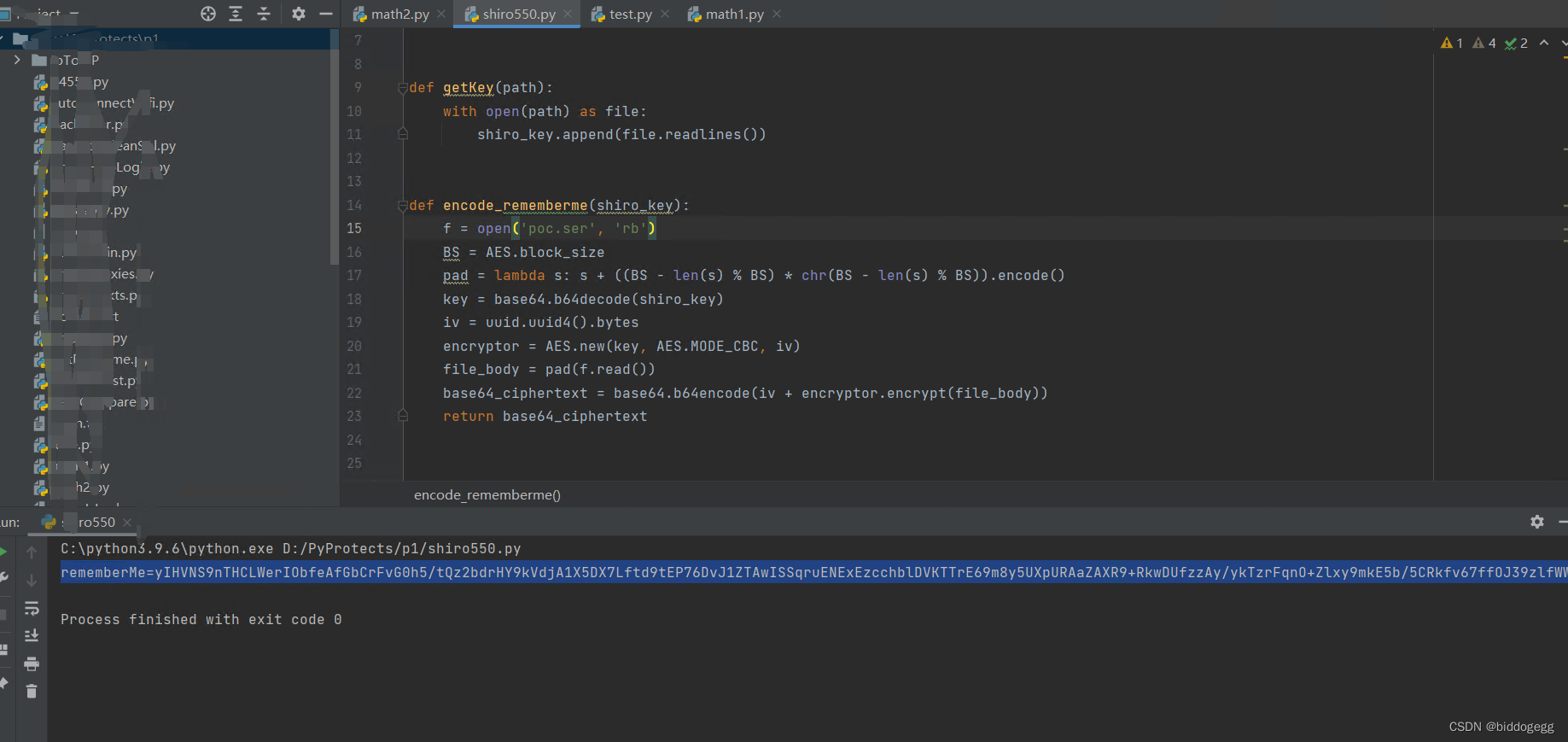Click the D:/PyProtects/p1/shiro550.py path in console
The width and height of the screenshot is (1568, 742).
tap(401, 548)
